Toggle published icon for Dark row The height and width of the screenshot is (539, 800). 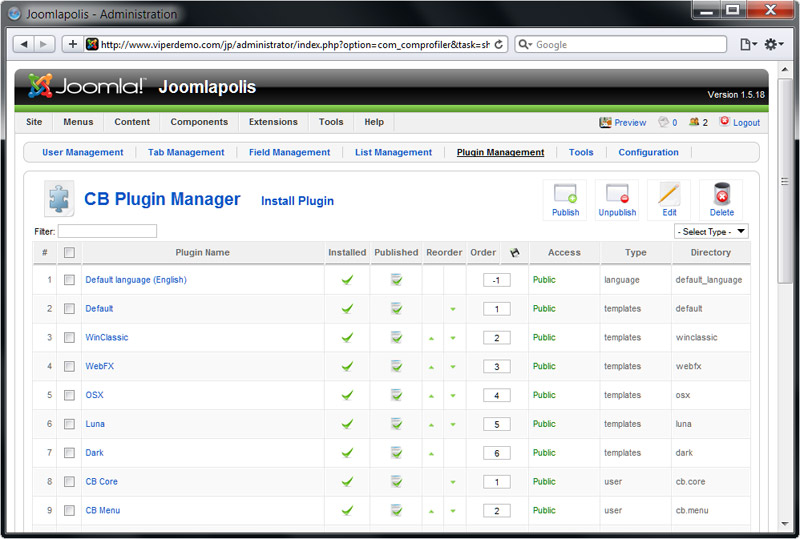[x=396, y=453]
